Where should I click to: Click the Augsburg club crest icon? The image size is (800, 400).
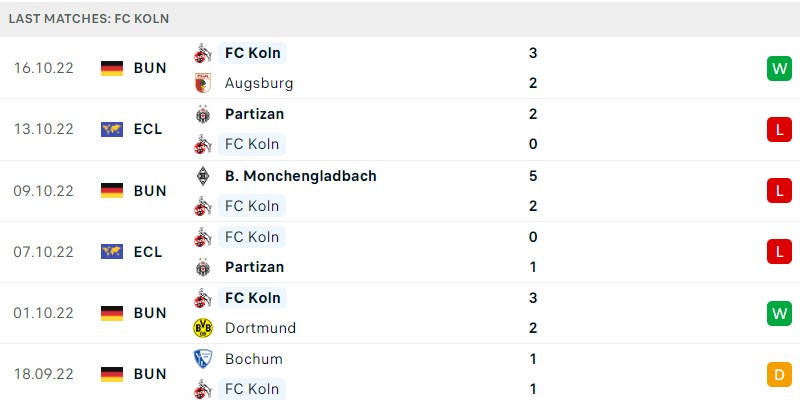203,83
